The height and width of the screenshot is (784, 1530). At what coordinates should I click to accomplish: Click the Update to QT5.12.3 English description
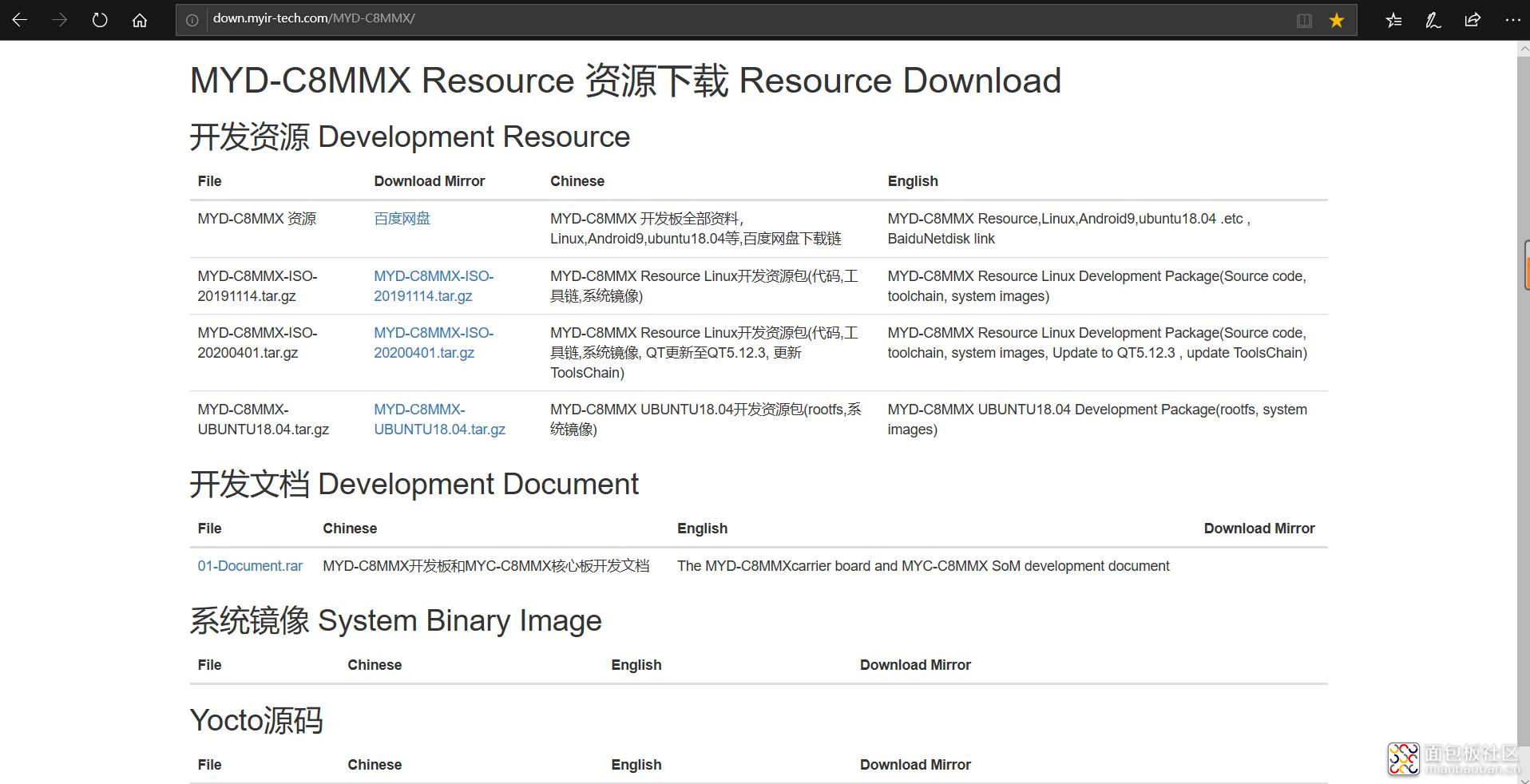coord(1097,343)
